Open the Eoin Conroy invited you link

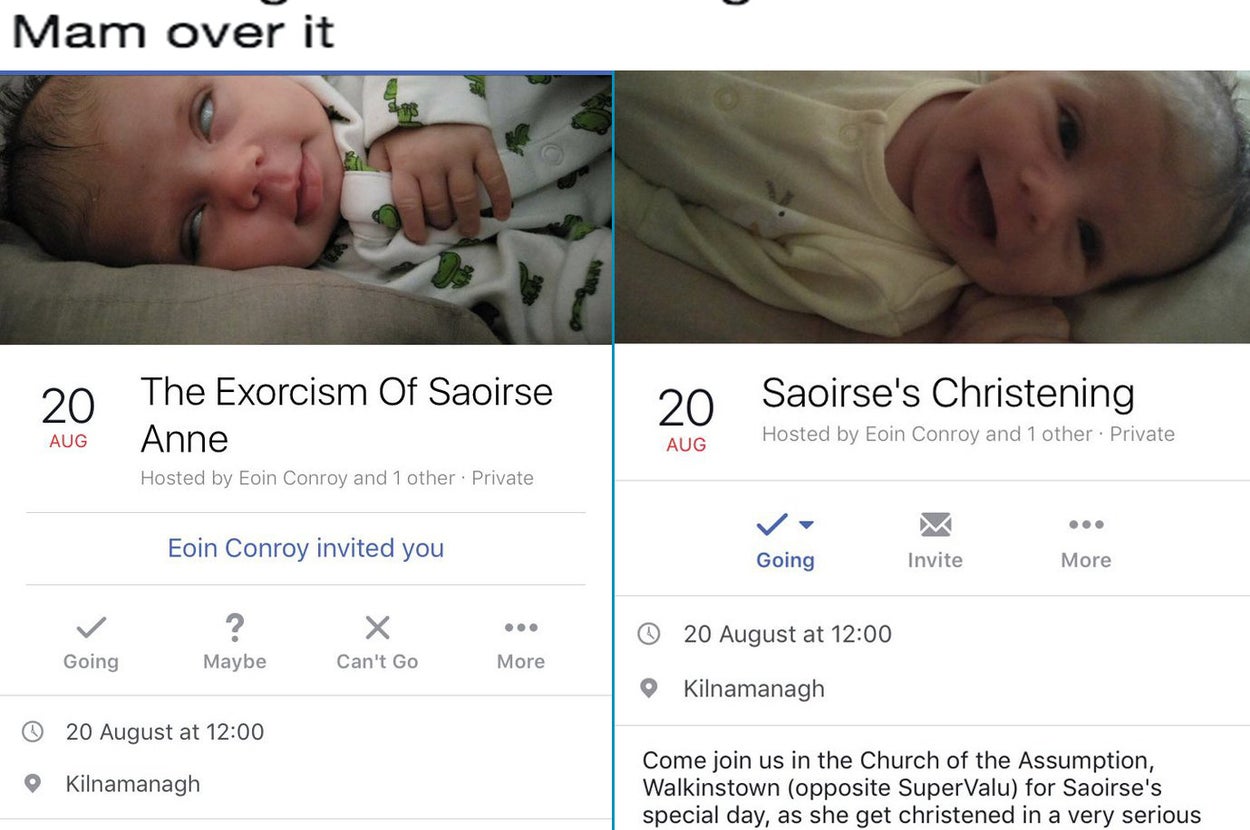(305, 548)
